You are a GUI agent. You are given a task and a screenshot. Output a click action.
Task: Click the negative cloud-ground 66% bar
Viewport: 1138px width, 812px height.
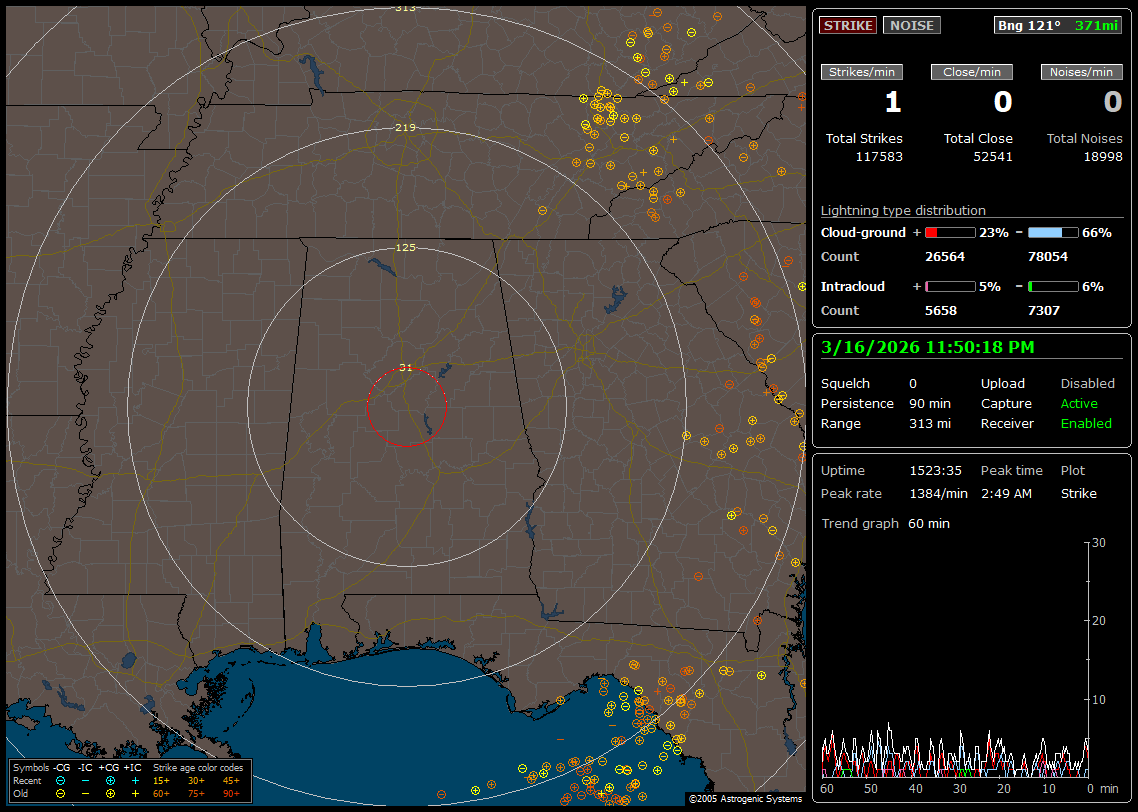click(1053, 232)
